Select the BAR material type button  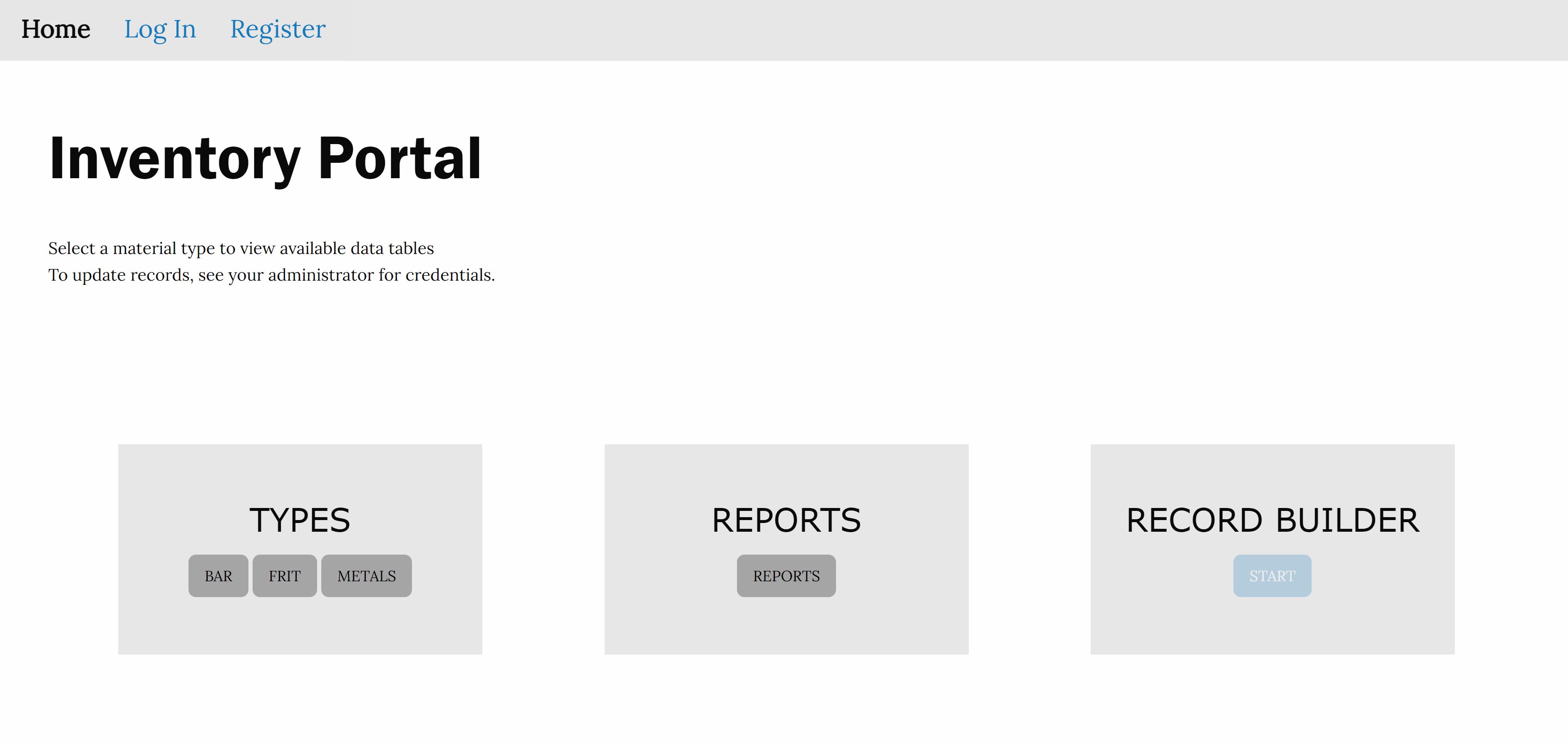tap(218, 576)
